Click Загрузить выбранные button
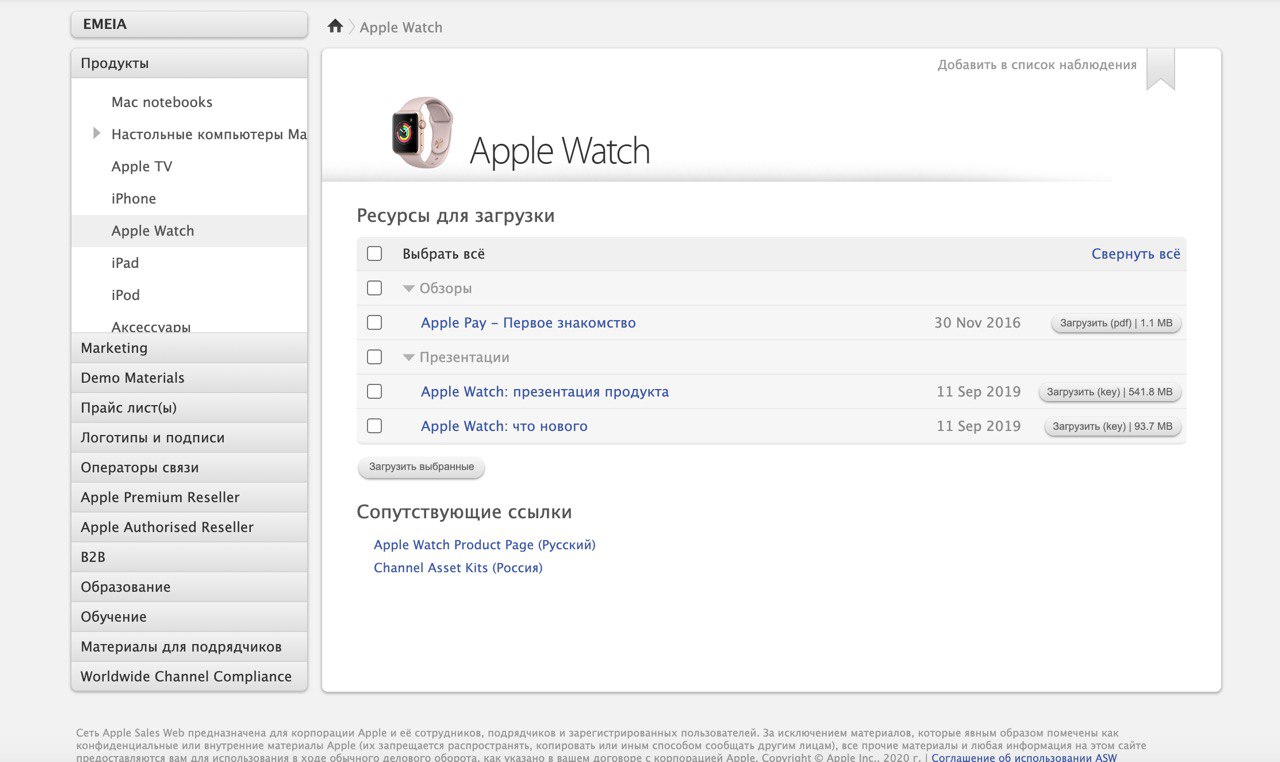1280x762 pixels. click(x=422, y=467)
